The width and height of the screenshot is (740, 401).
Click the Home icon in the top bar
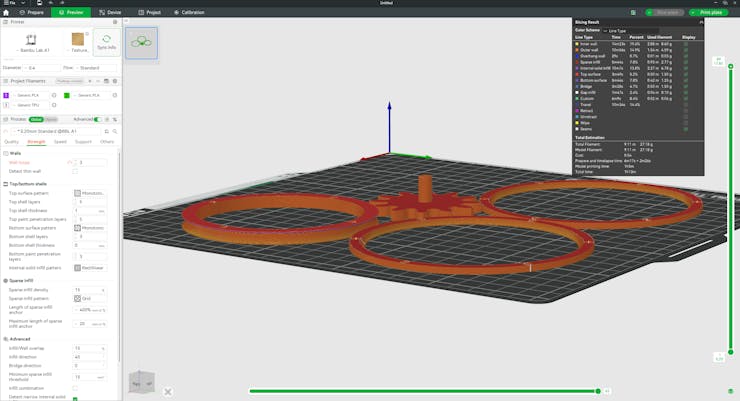pos(6,12)
